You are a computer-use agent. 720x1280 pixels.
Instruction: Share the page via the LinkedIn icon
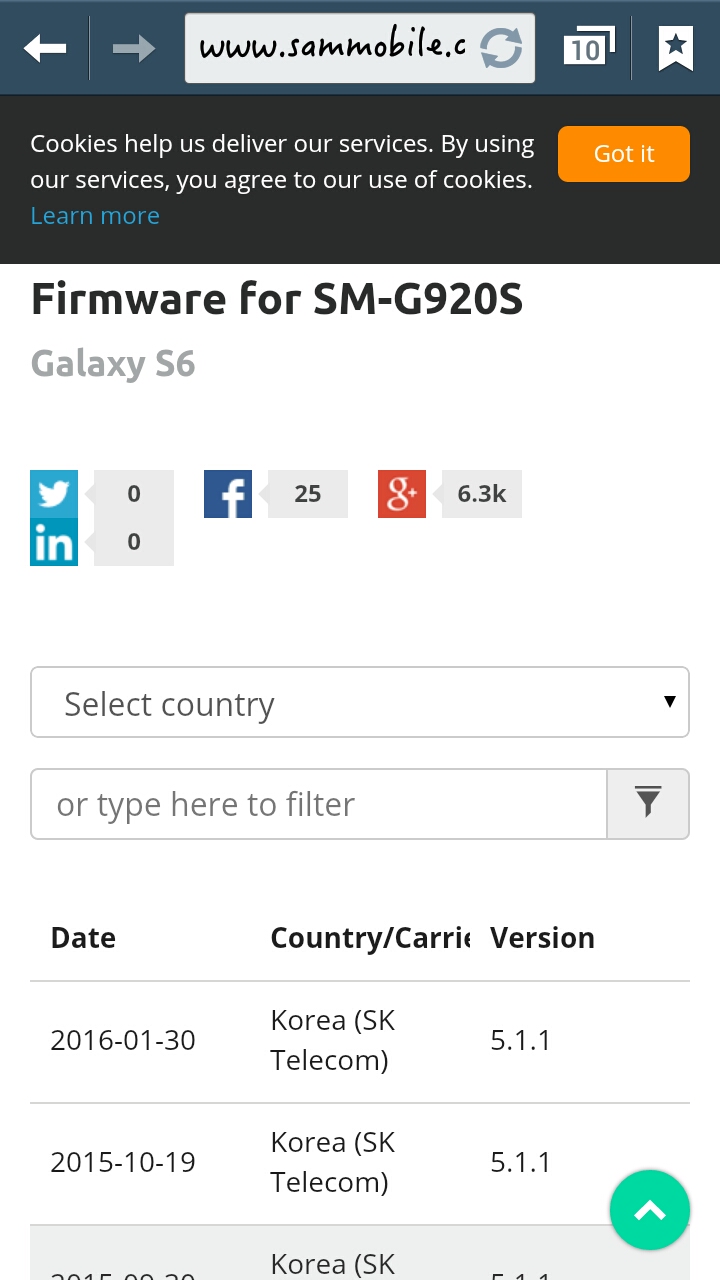54,542
